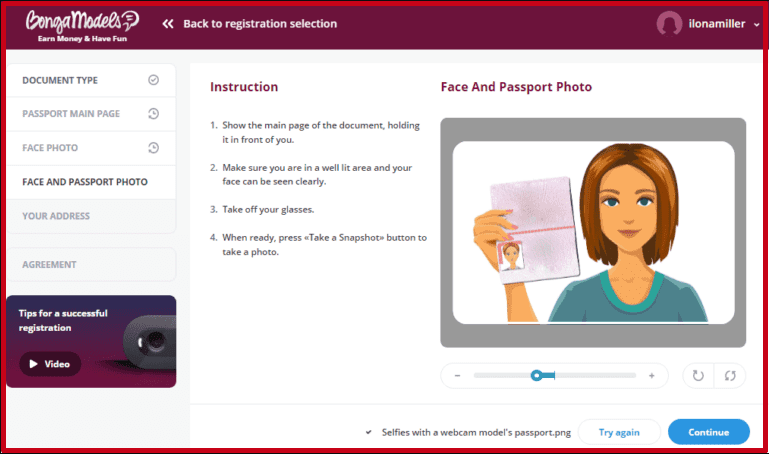Click the rotate image clockwise icon
Viewport: 769px width, 454px height.
click(698, 376)
